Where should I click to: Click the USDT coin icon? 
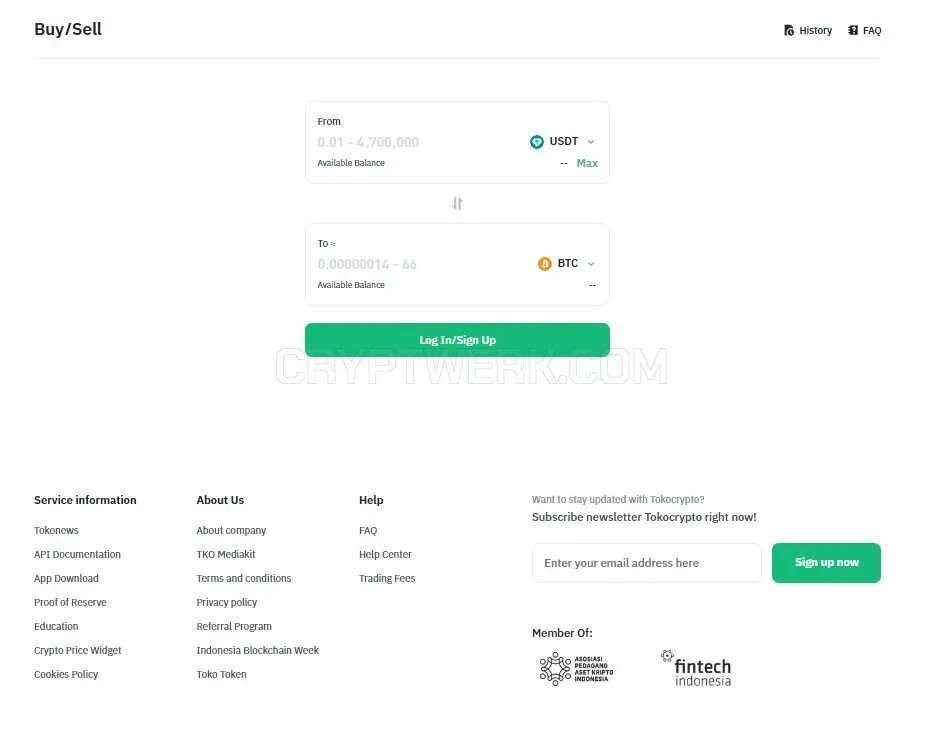tap(536, 142)
